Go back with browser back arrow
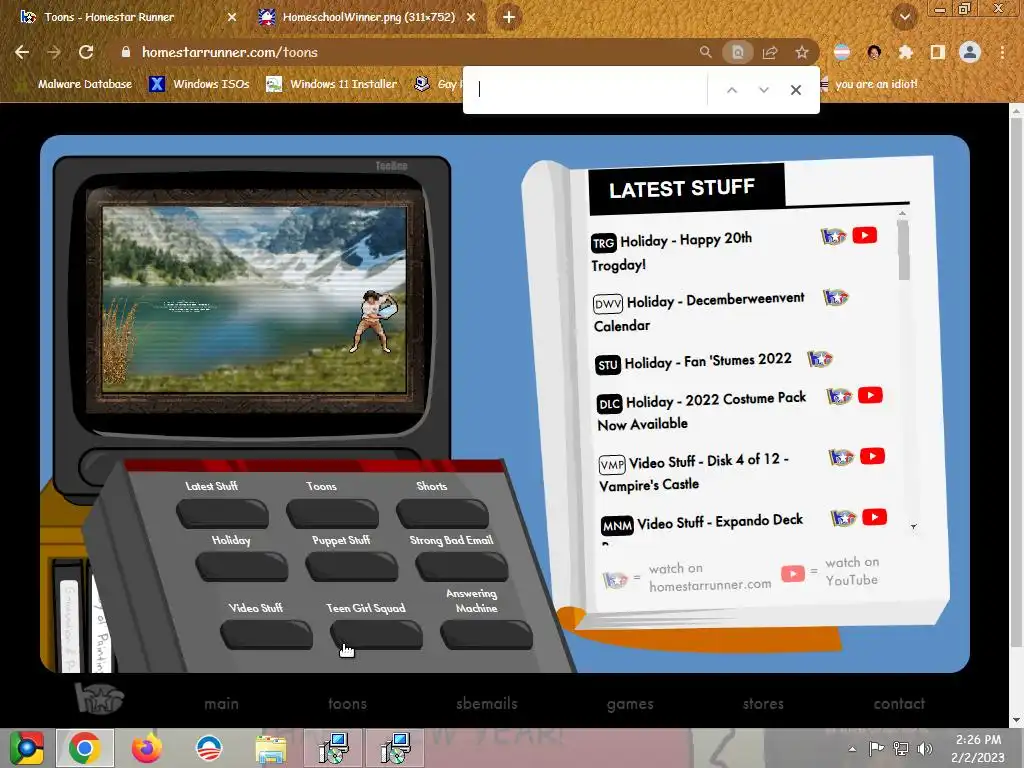 tap(22, 52)
